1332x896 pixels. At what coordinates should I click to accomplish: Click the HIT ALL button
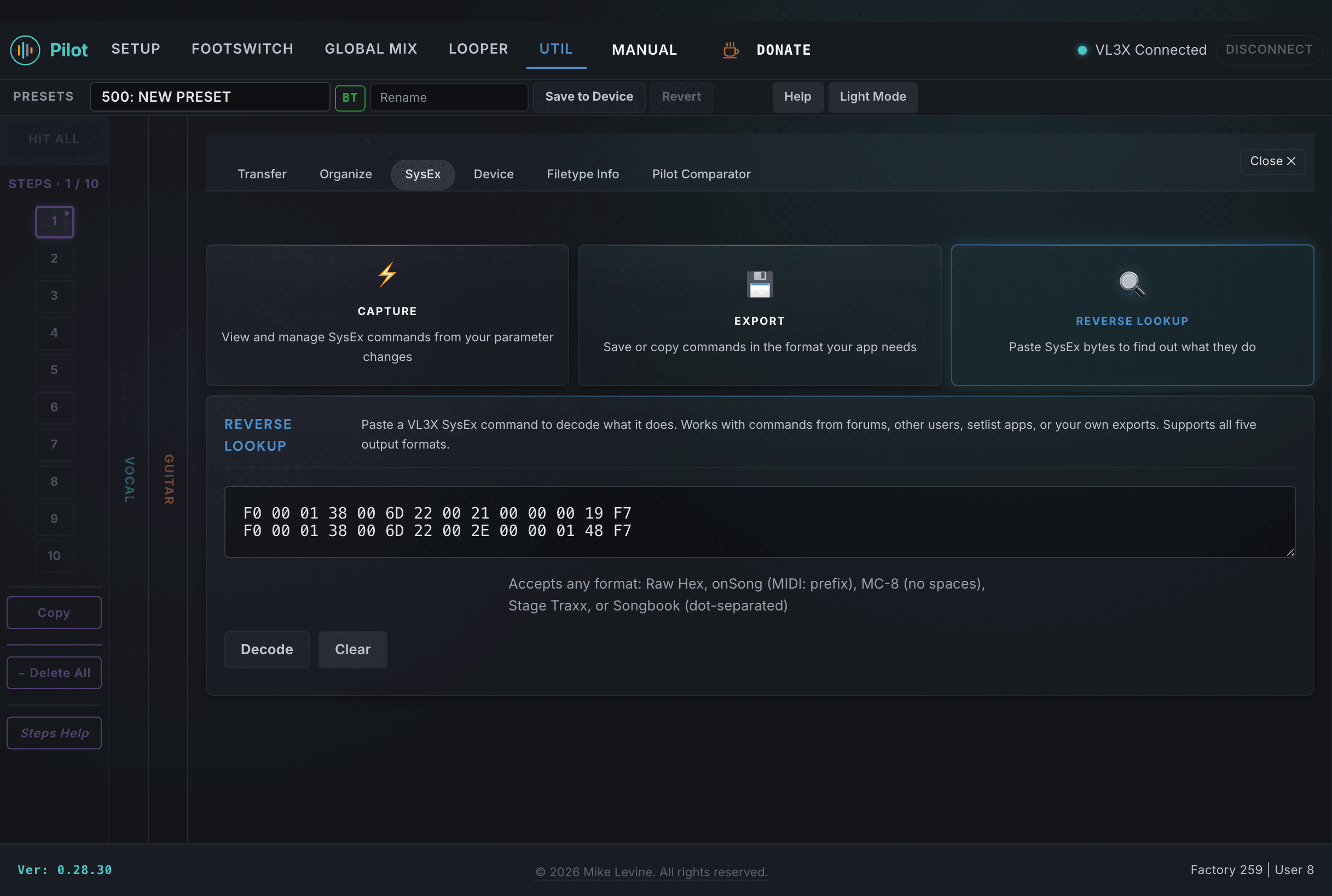click(54, 139)
